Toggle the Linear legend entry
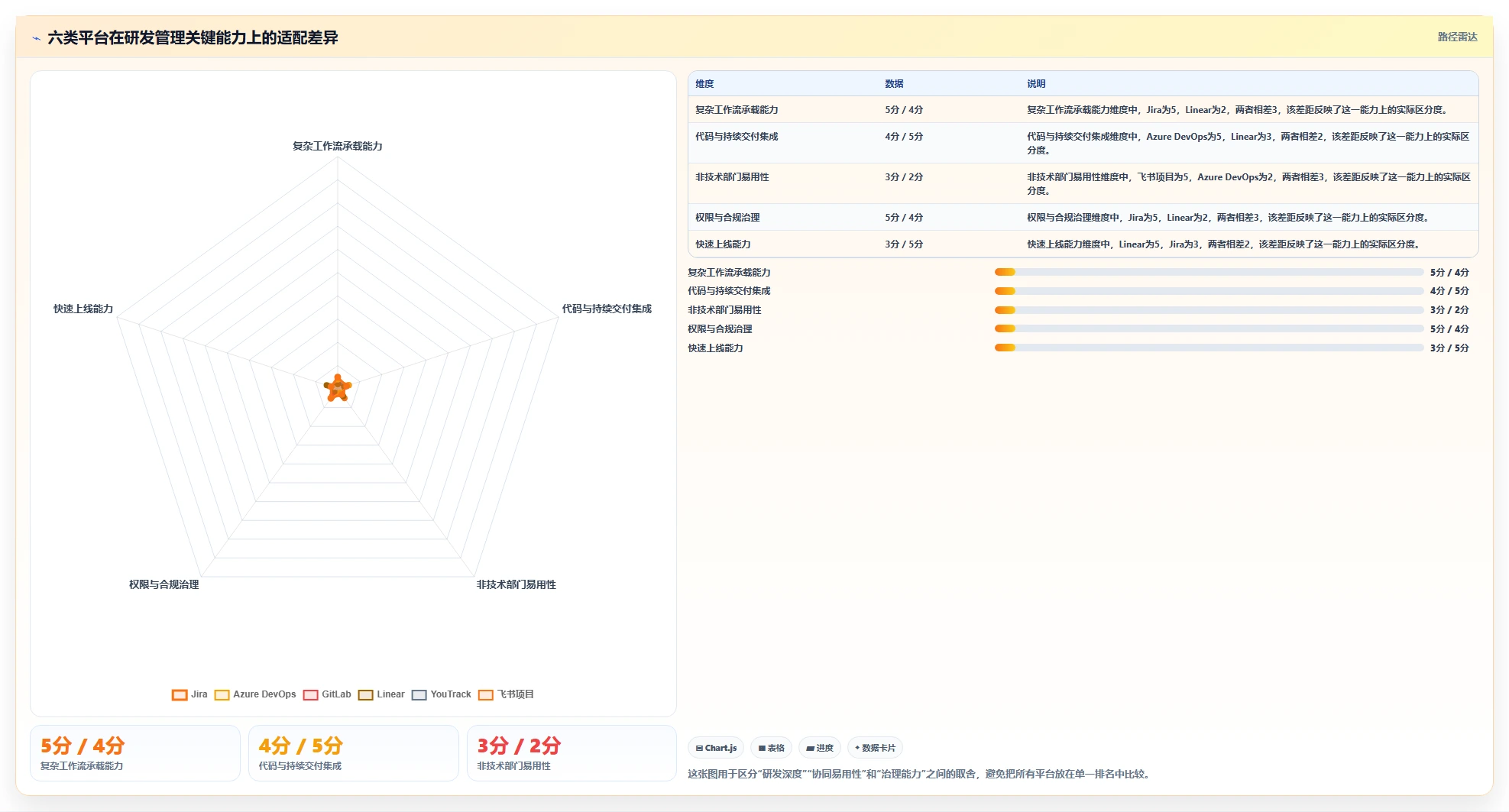The height and width of the screenshot is (812, 1509). pos(381,694)
